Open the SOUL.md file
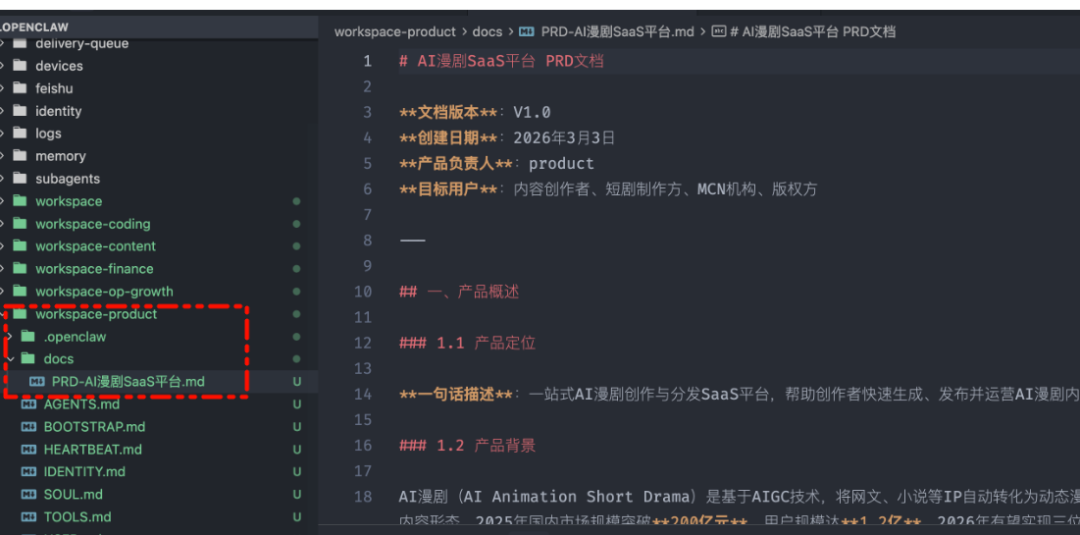The height and width of the screenshot is (535, 1080). coord(73,494)
